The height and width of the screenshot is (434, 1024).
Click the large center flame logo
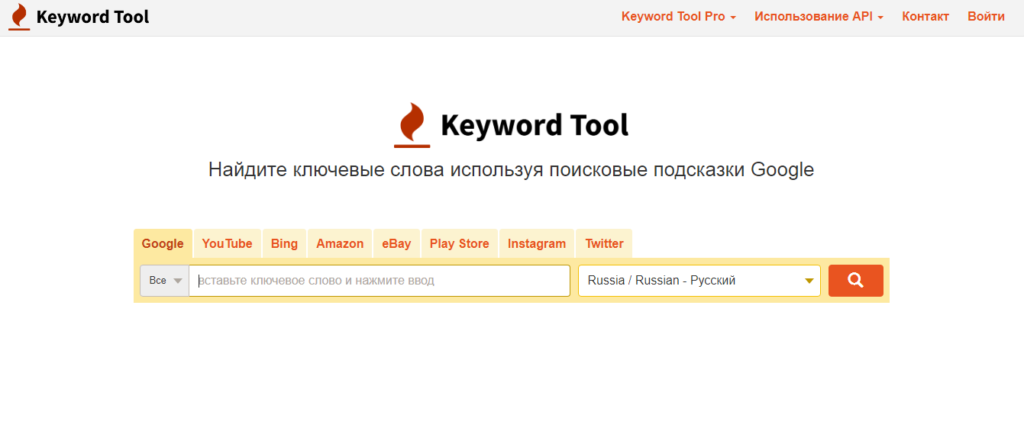point(411,125)
